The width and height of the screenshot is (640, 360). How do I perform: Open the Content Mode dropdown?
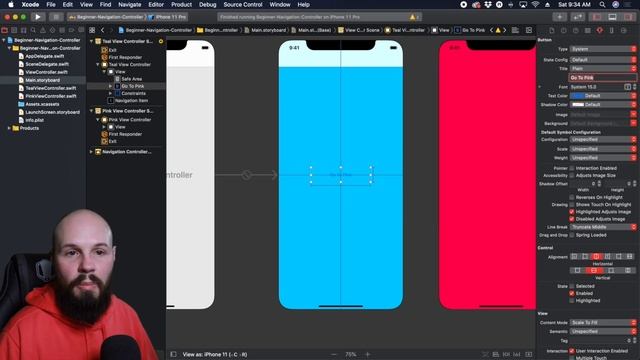click(x=603, y=322)
